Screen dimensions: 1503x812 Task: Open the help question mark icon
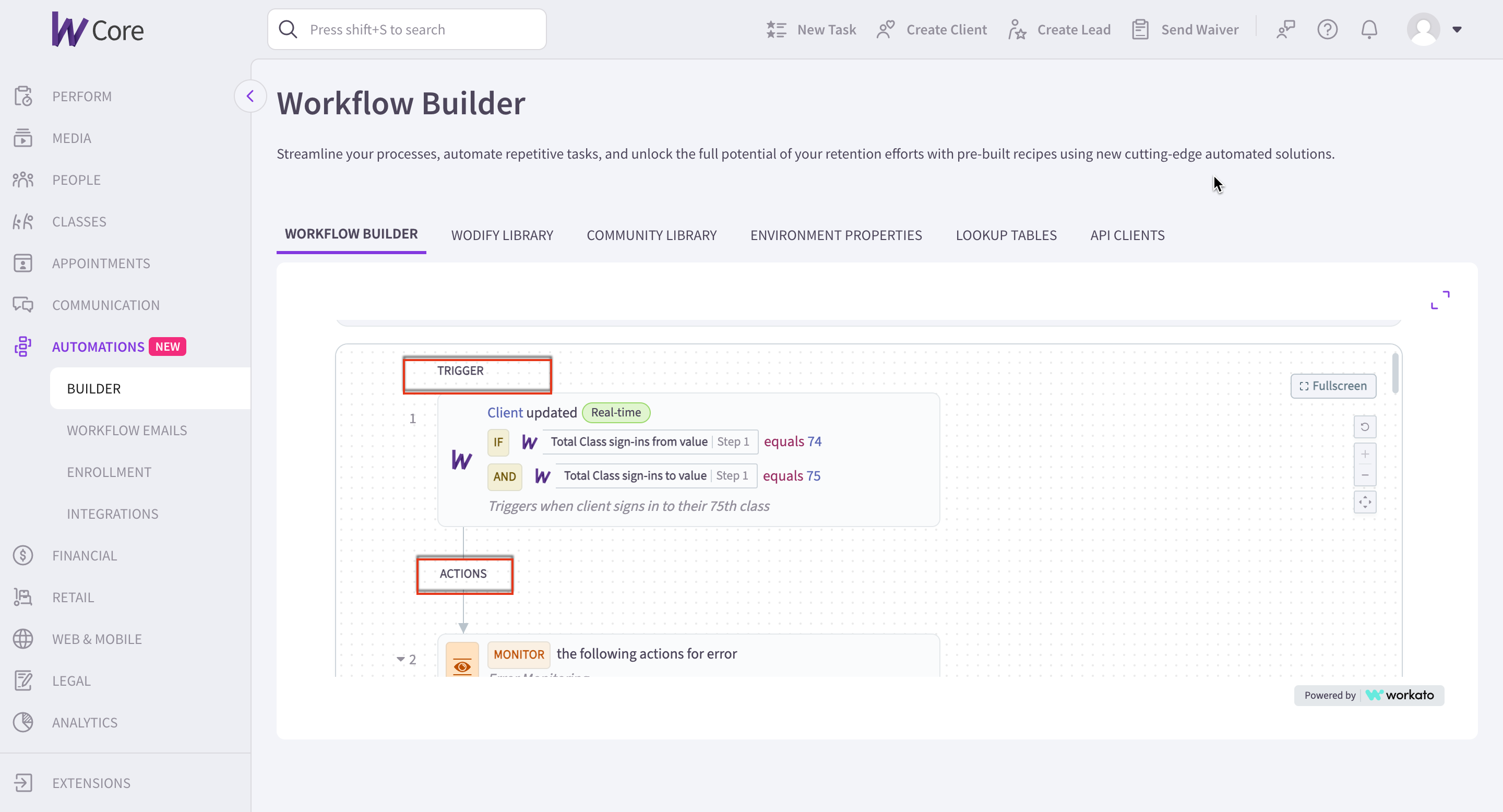pyautogui.click(x=1327, y=29)
